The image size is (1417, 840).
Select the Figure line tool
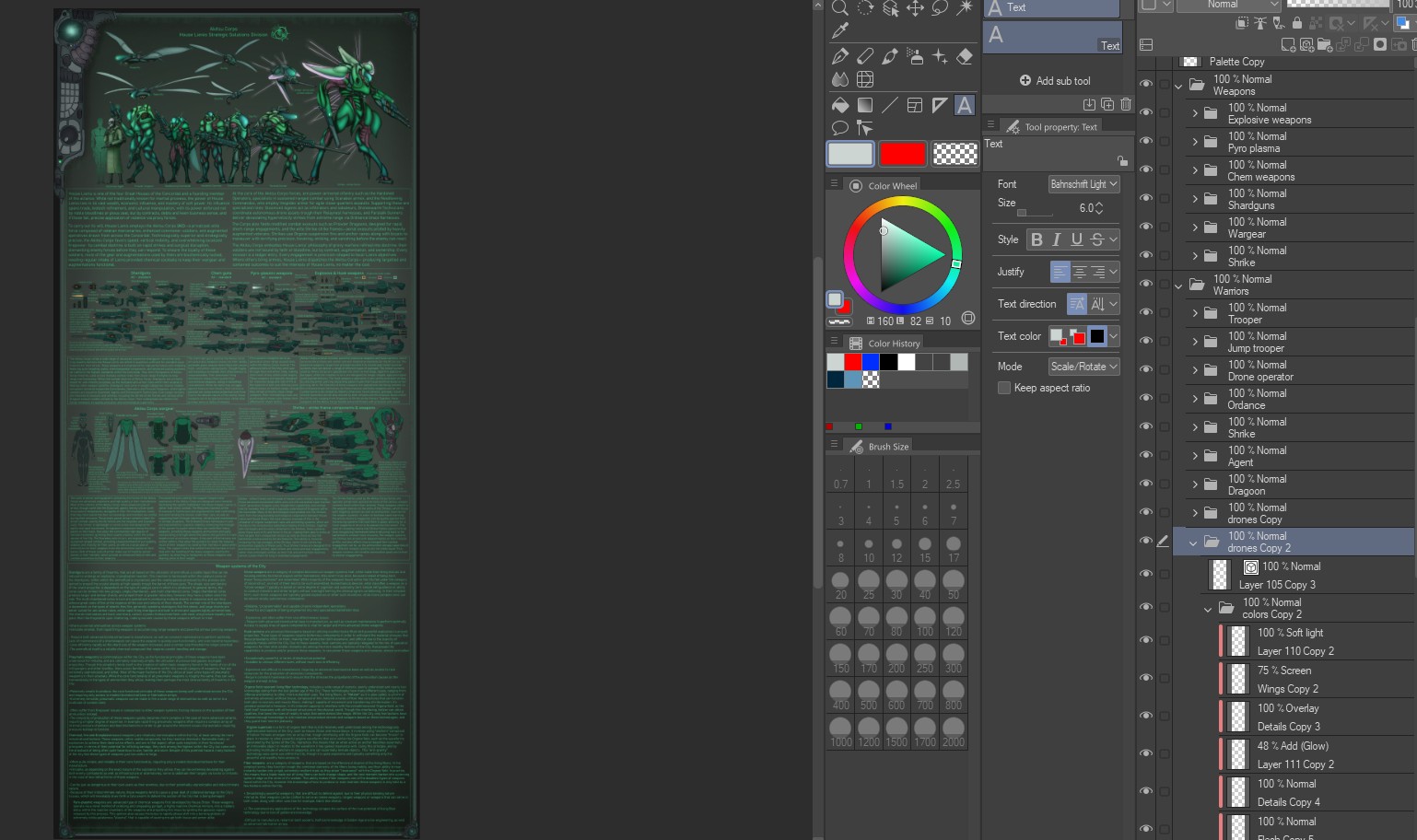point(890,105)
